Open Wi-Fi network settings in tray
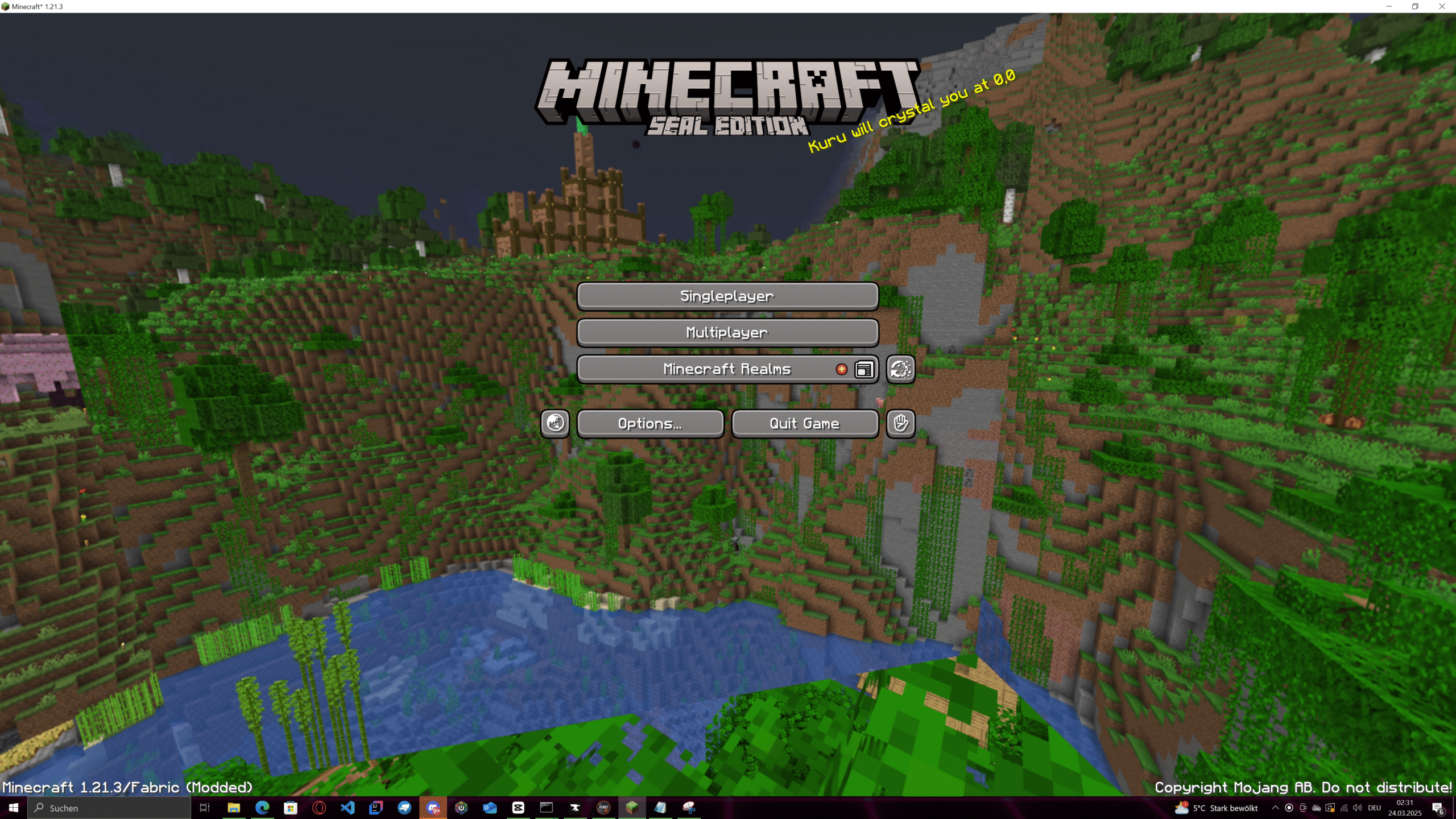 pyautogui.click(x=1344, y=808)
